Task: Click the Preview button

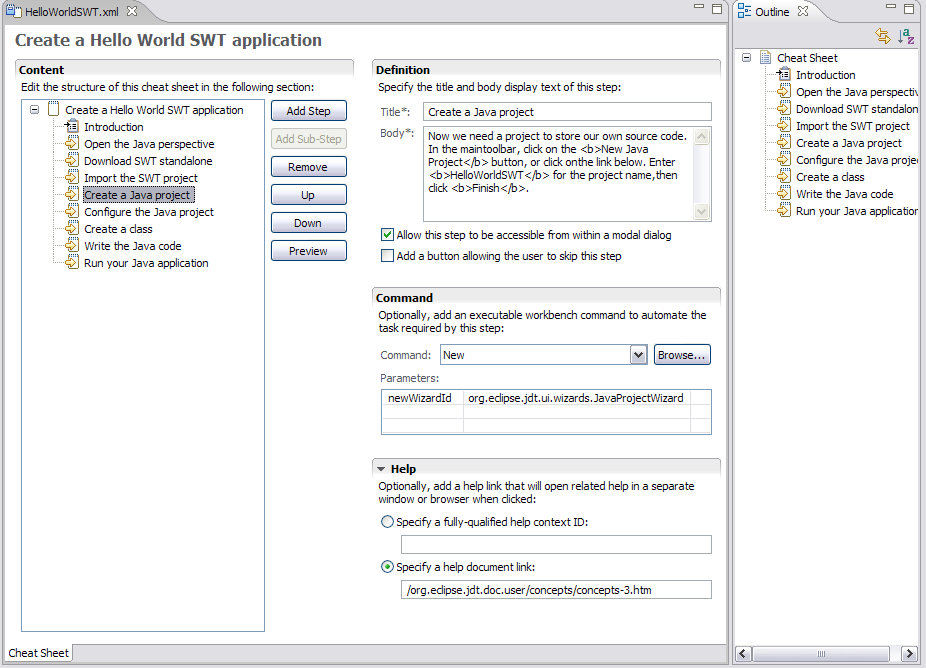Action: 309,251
